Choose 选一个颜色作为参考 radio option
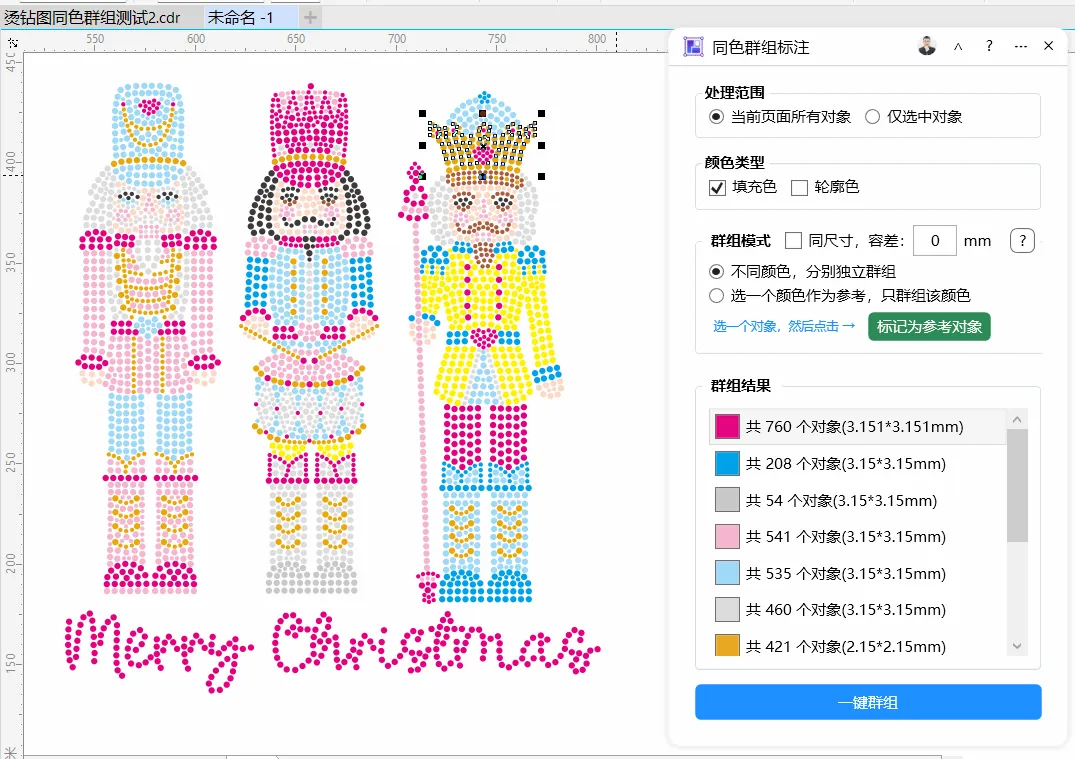 [x=716, y=296]
